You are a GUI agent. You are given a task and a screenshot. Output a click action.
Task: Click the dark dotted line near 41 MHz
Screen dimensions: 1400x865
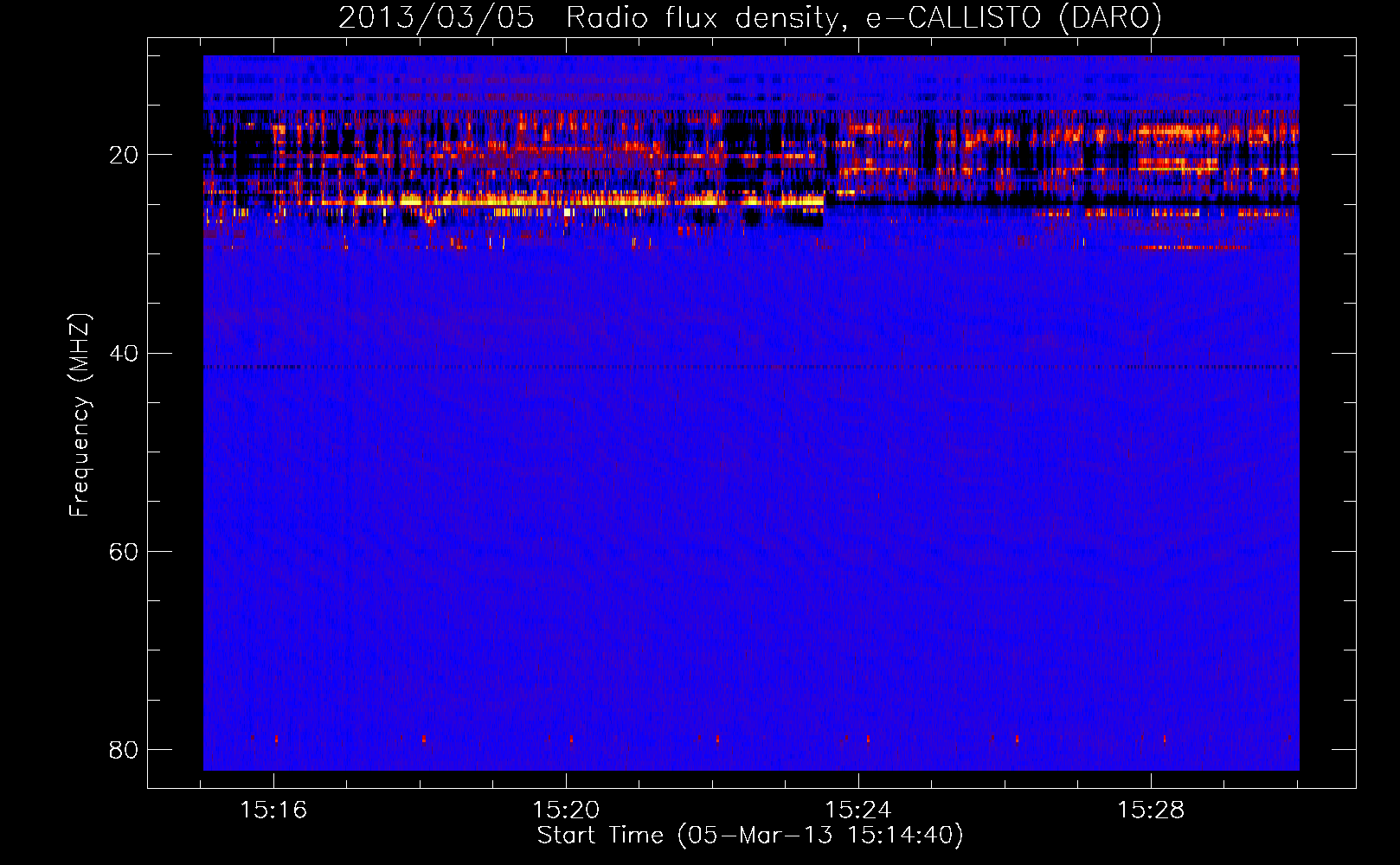pyautogui.click(x=751, y=367)
